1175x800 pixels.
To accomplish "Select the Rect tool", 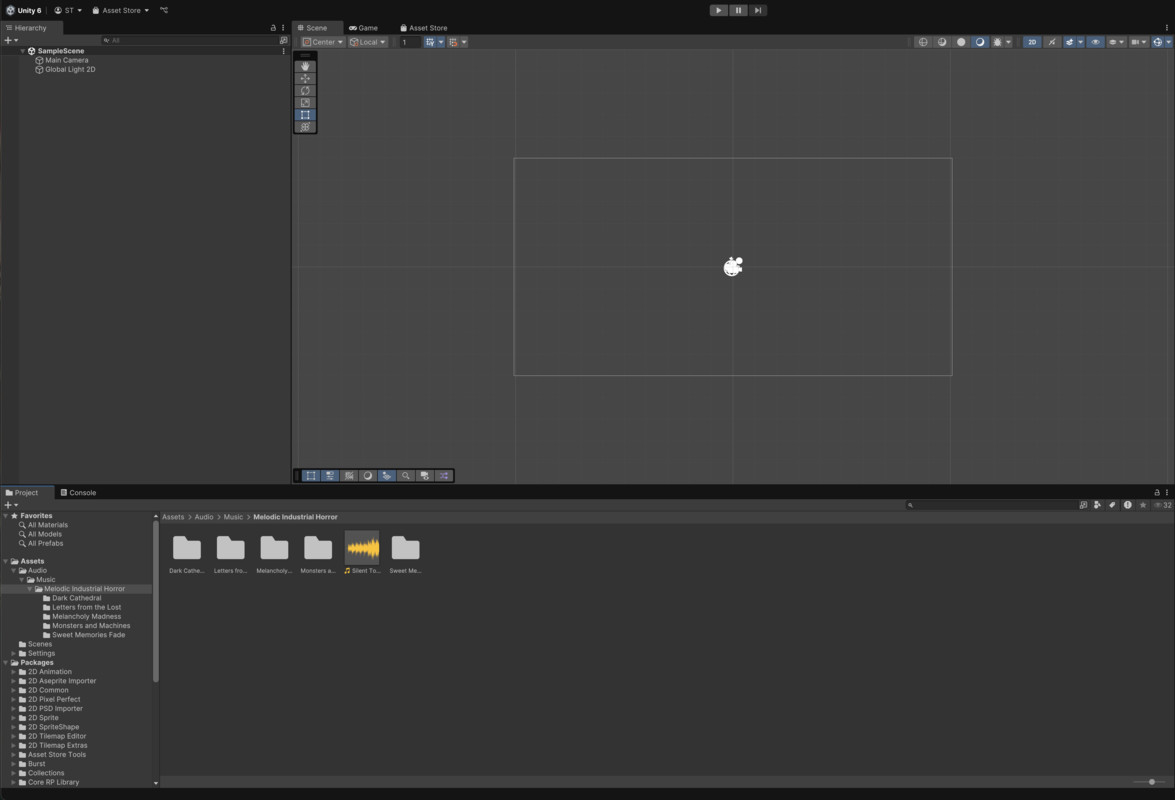I will coord(305,115).
